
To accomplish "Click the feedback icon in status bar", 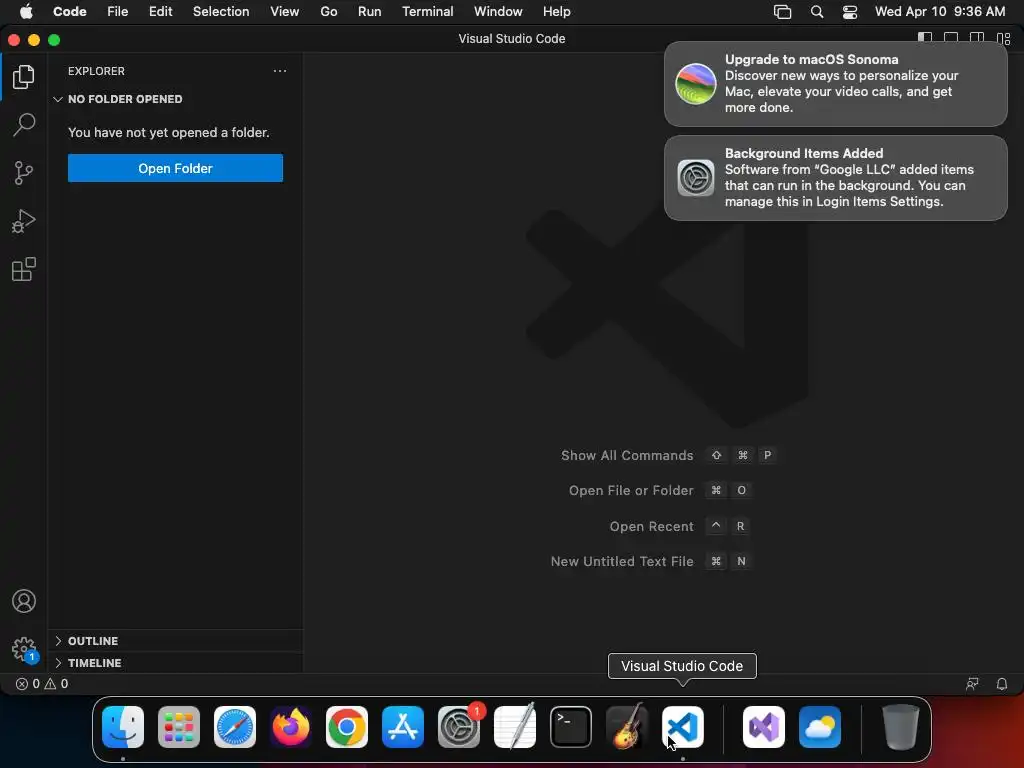I will point(972,684).
